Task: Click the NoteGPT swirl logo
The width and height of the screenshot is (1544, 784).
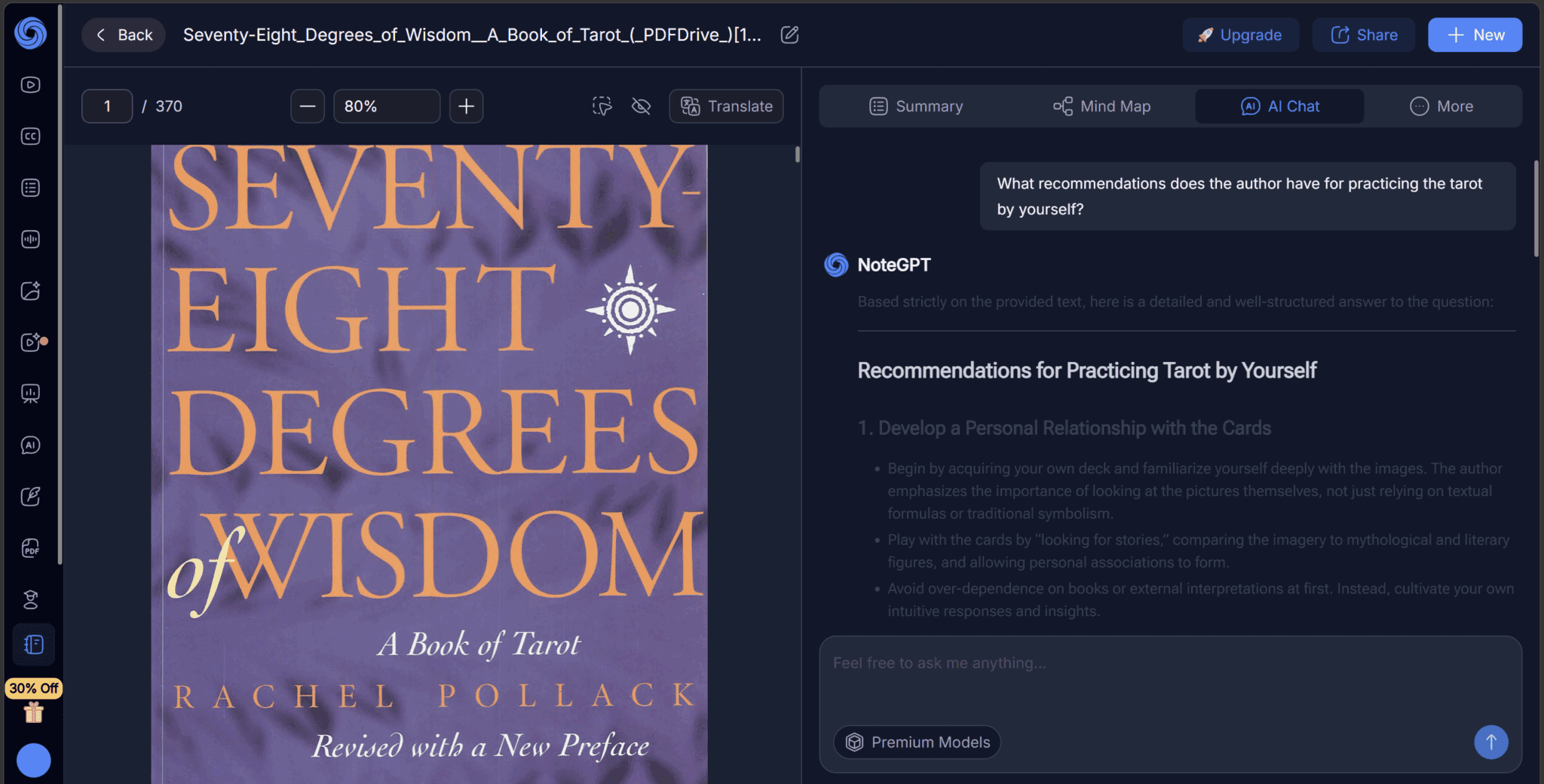Action: tap(30, 34)
